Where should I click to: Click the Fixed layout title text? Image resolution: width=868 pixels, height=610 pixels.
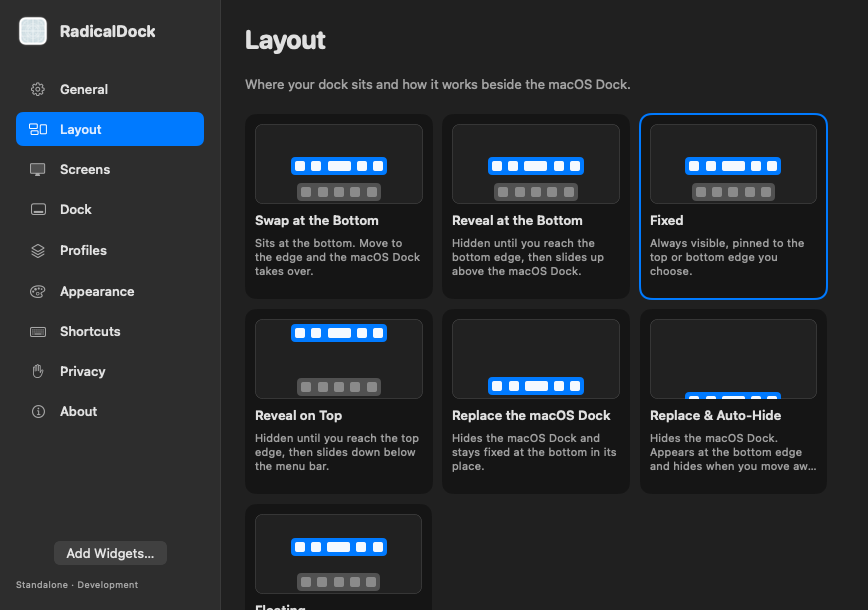pos(666,220)
